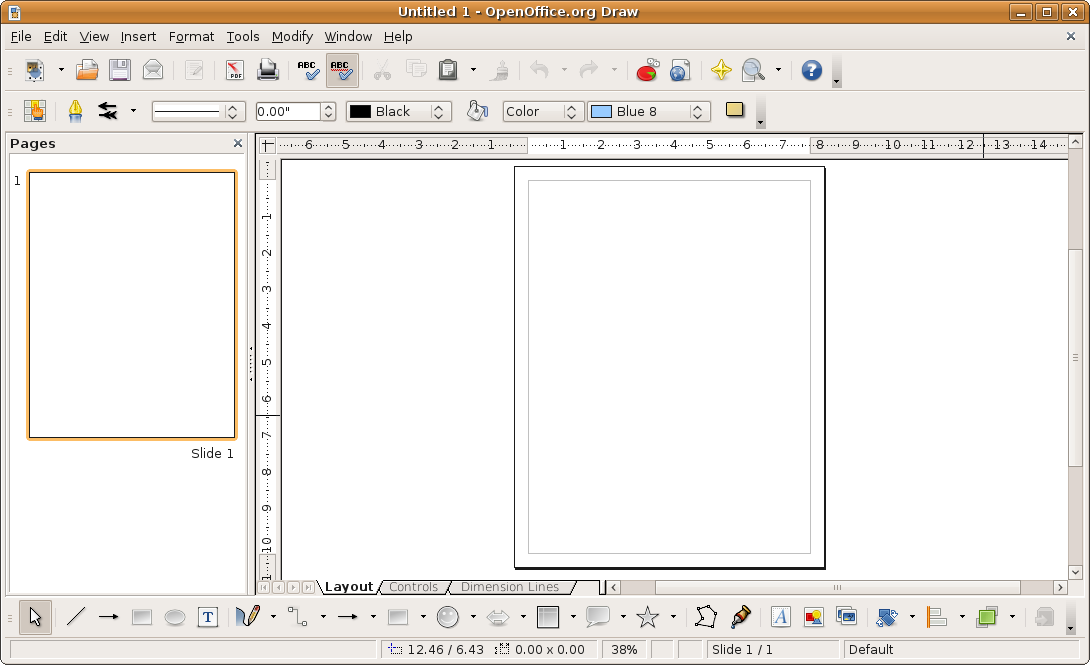
Task: Open Line dialog pen icon
Action: 75,111
